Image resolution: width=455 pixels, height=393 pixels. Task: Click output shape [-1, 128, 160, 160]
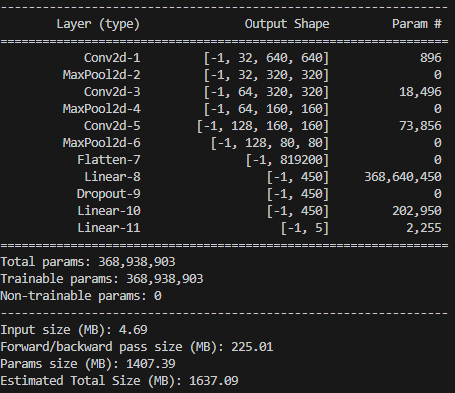pos(263,126)
